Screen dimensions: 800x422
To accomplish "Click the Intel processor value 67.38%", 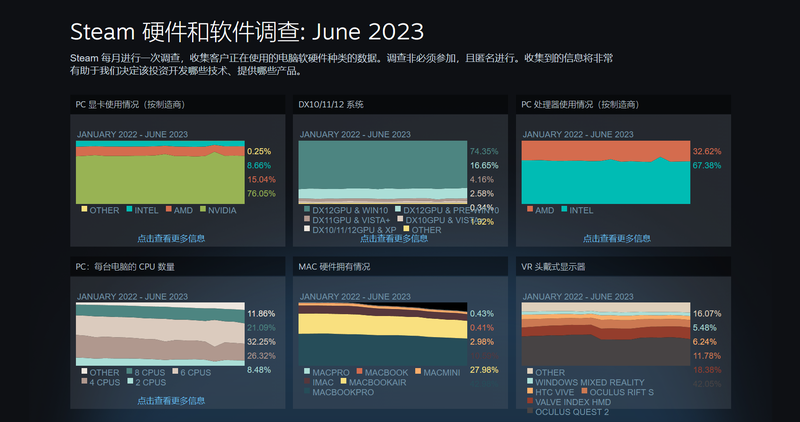I will pos(707,165).
